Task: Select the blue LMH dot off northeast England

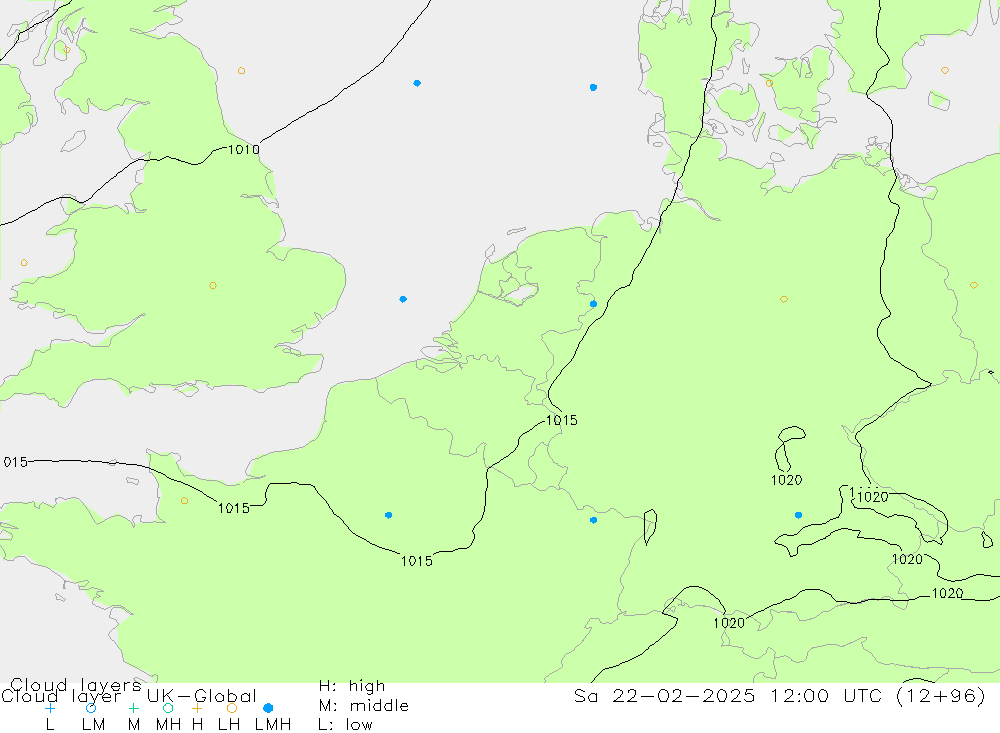Action: [417, 83]
